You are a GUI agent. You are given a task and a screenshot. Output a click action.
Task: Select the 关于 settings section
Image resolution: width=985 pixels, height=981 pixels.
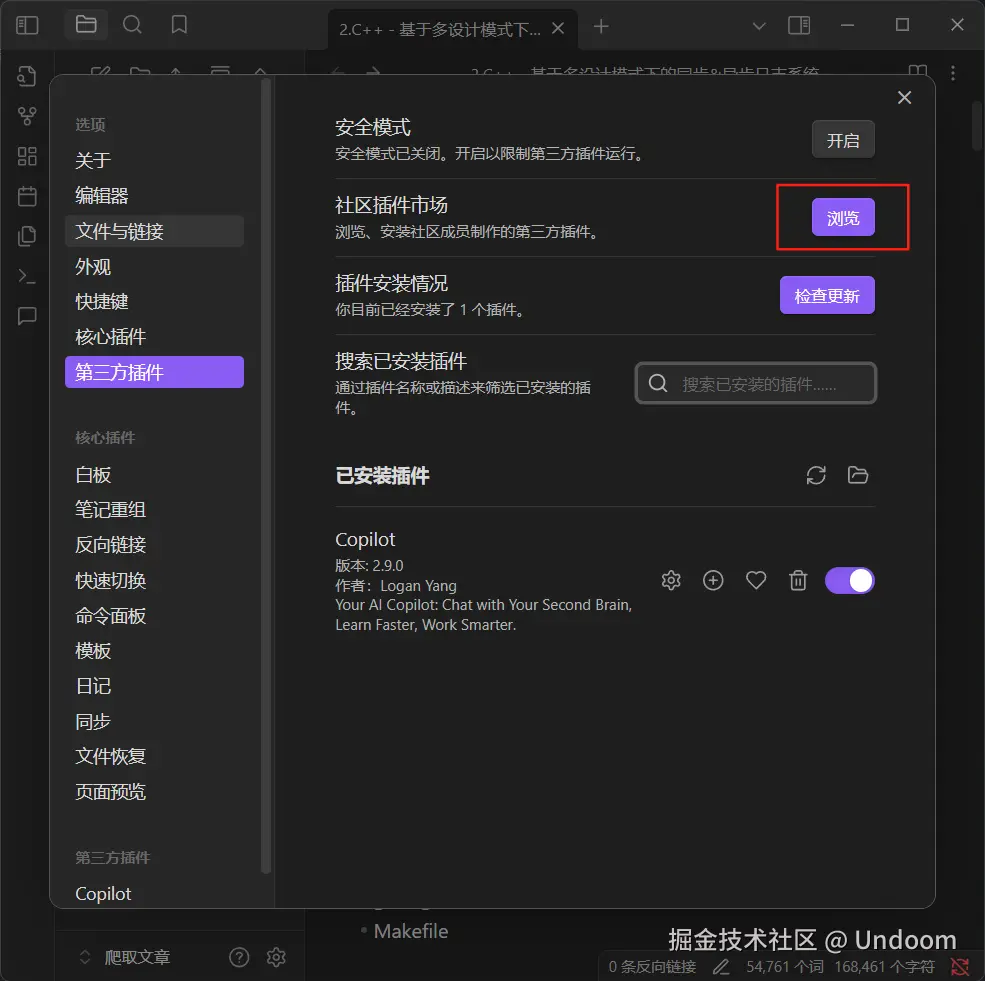[x=155, y=160]
